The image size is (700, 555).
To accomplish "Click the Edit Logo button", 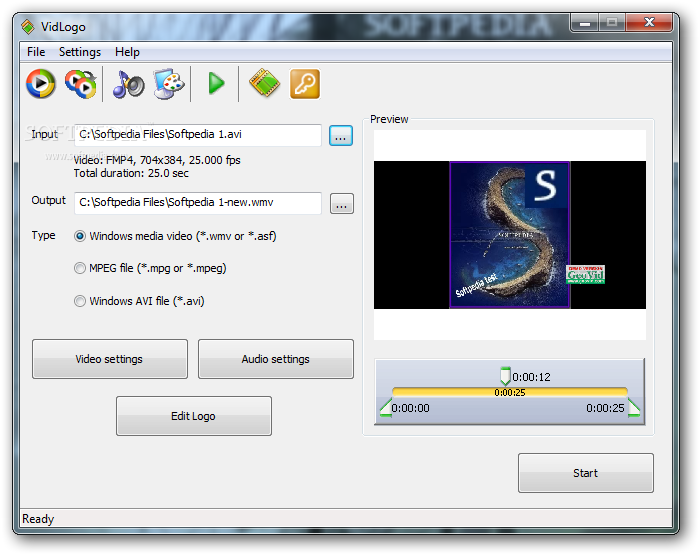I will [x=194, y=416].
